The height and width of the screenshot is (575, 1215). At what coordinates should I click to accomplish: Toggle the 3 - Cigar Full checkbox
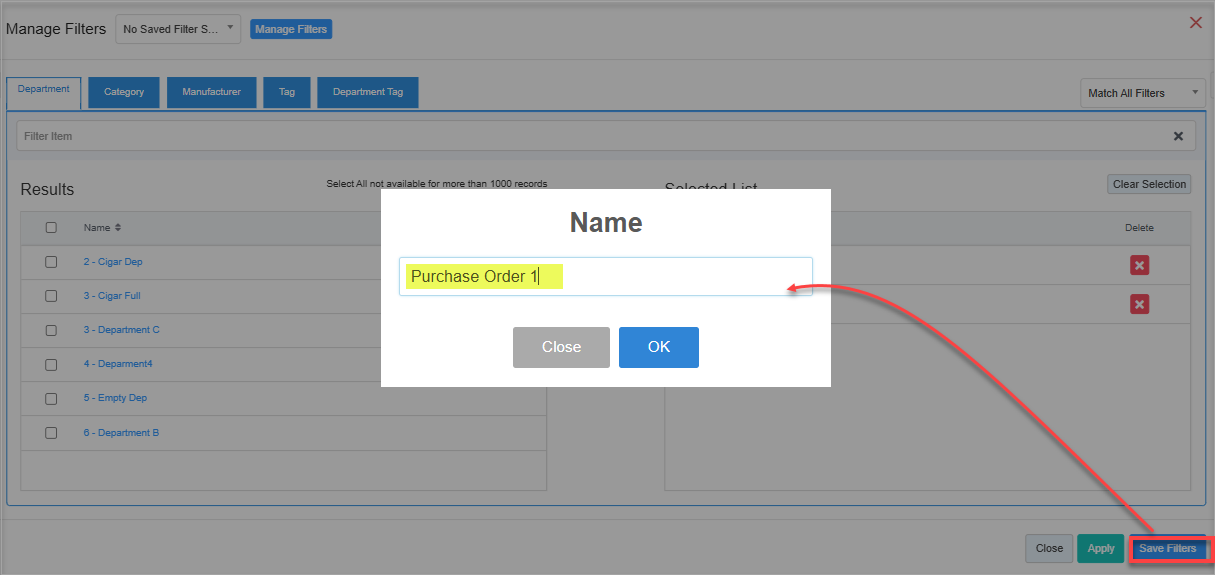(x=51, y=296)
